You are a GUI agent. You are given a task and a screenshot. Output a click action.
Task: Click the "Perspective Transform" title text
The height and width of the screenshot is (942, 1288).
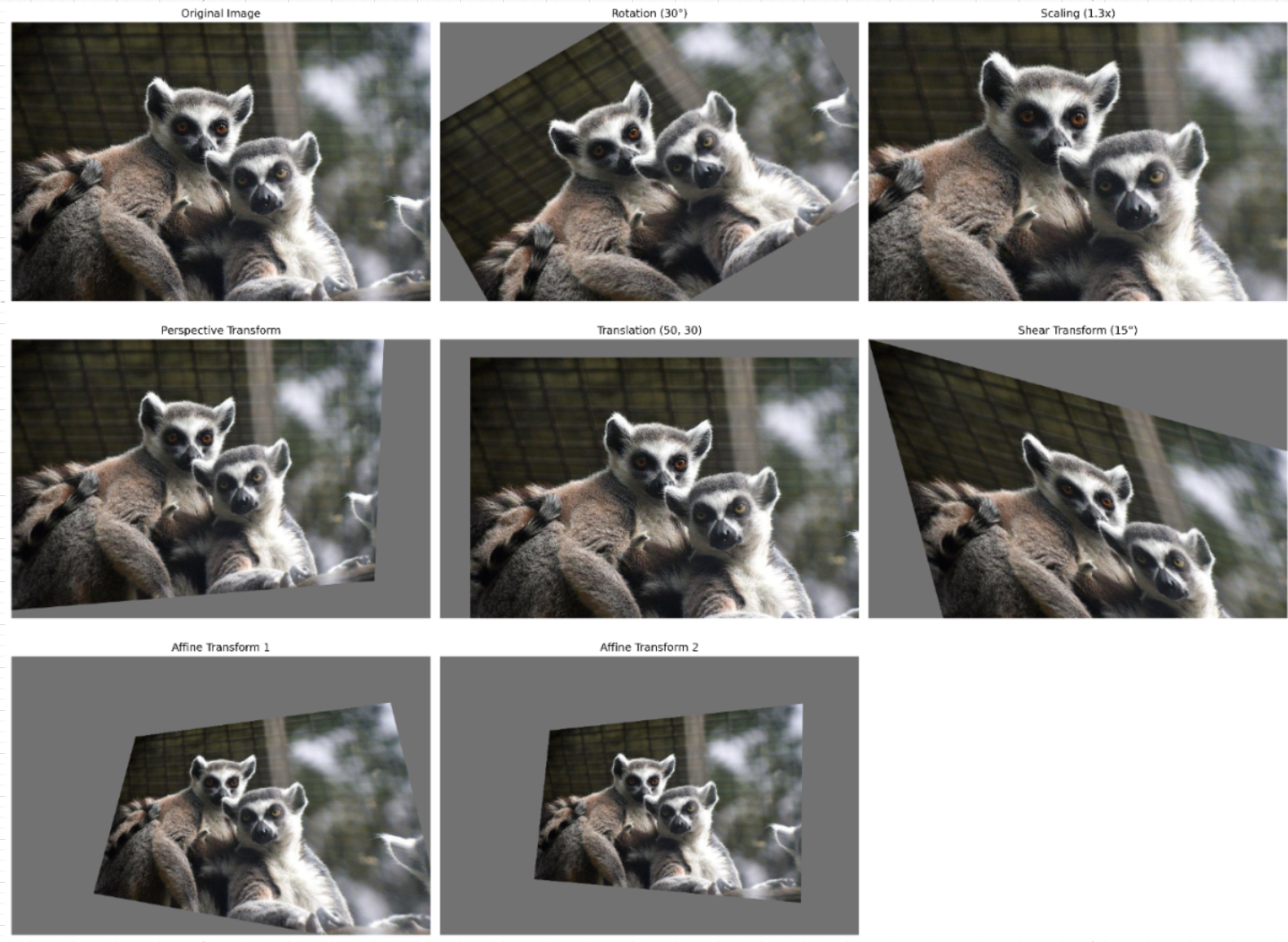pos(221,330)
